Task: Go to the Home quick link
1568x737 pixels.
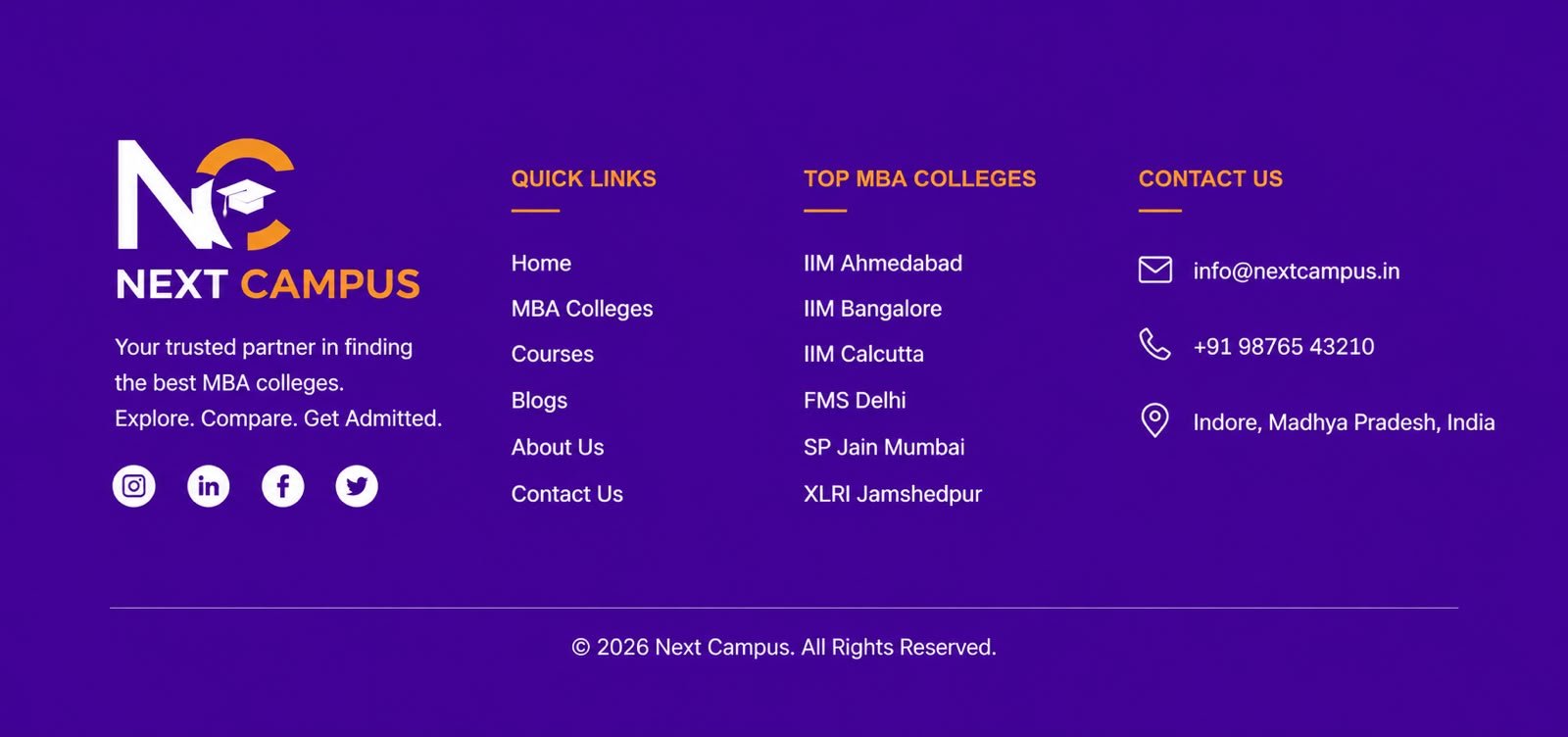Action: [x=541, y=263]
